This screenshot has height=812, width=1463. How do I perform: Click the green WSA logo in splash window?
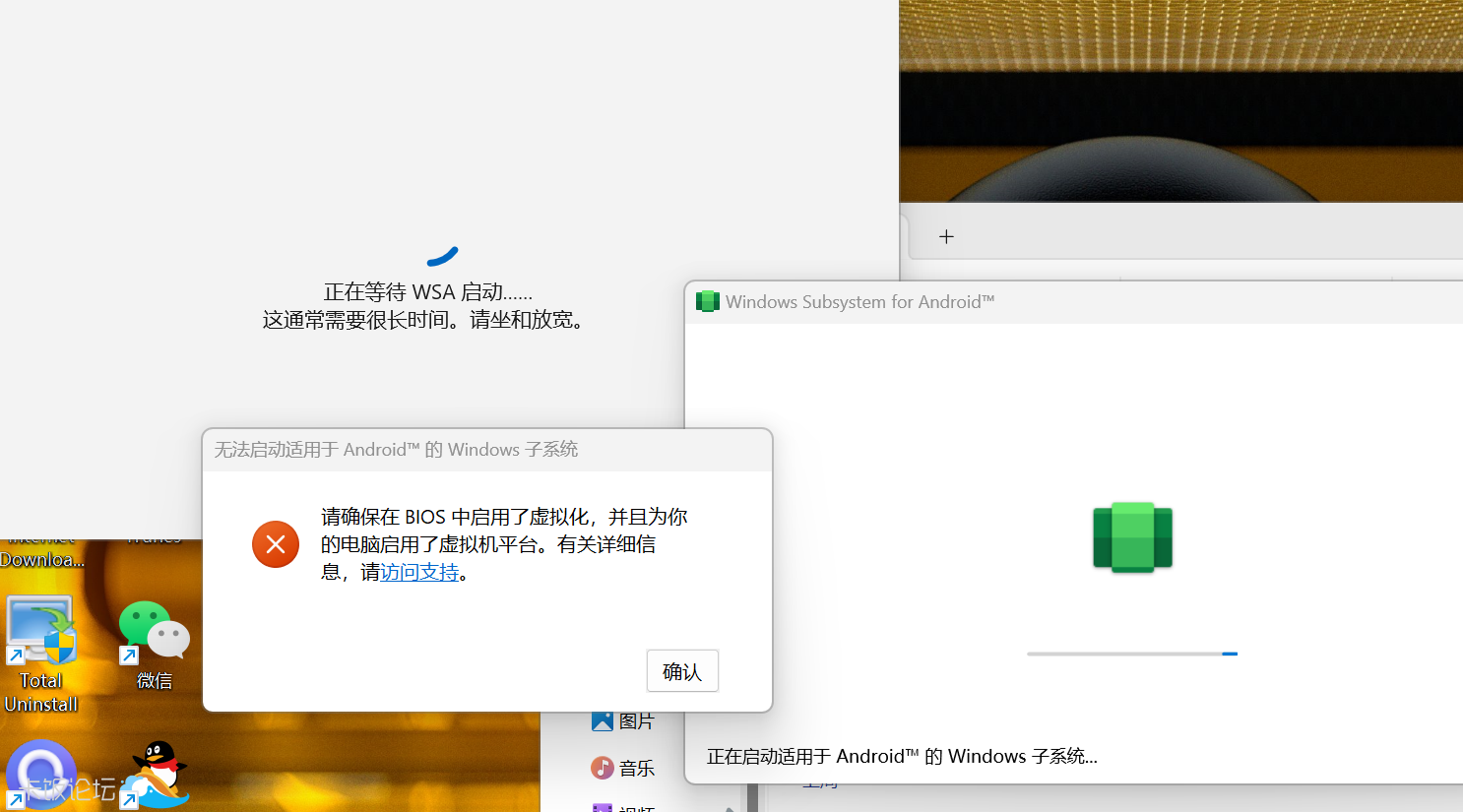point(1132,537)
